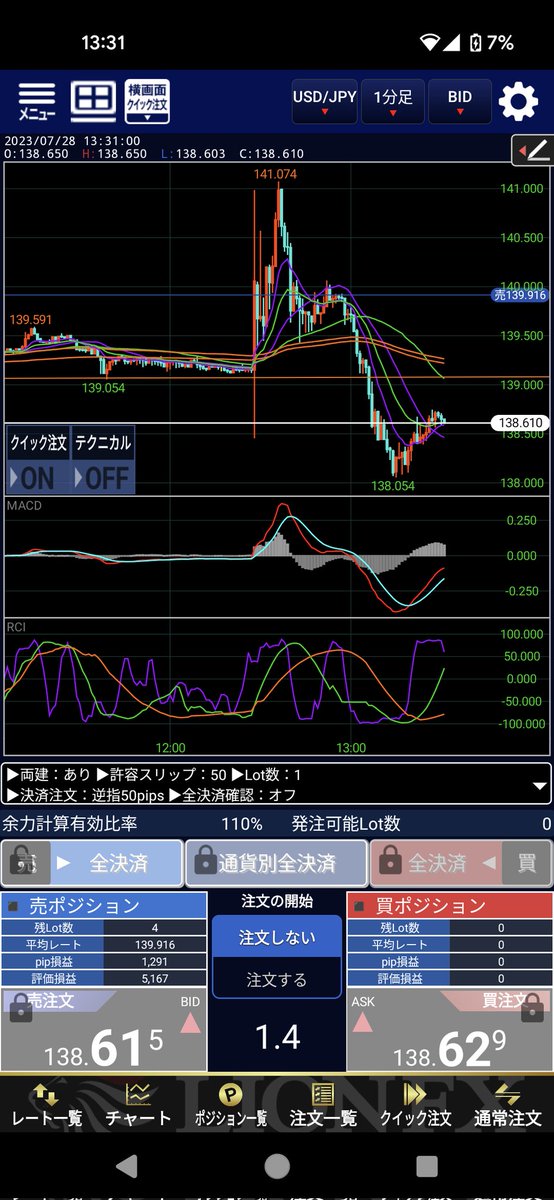Tap the 買ポジション header

click(x=449, y=906)
